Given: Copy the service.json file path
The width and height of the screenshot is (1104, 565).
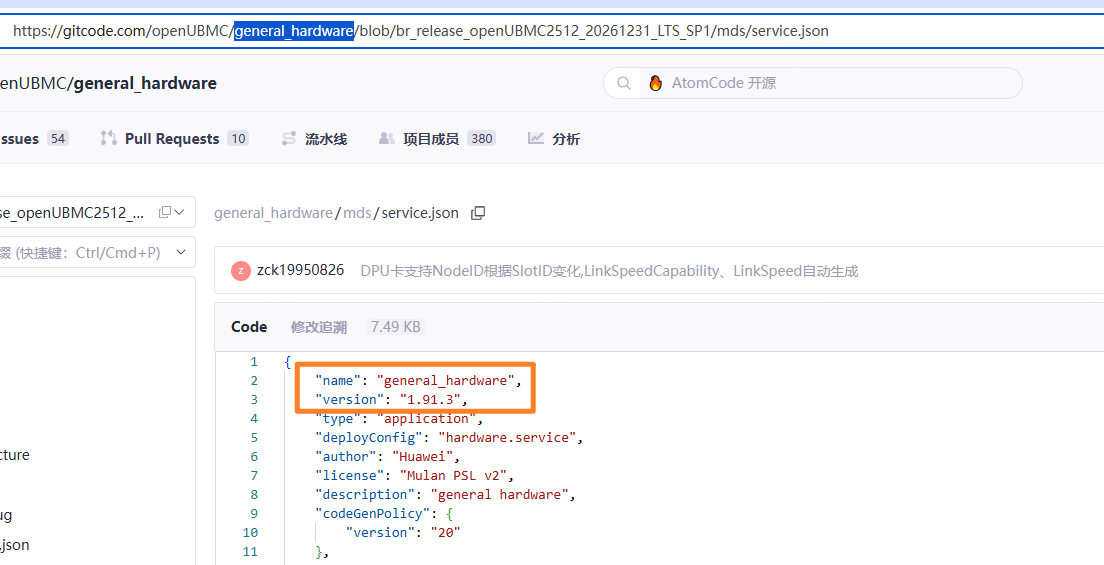Looking at the screenshot, I should coord(478,213).
